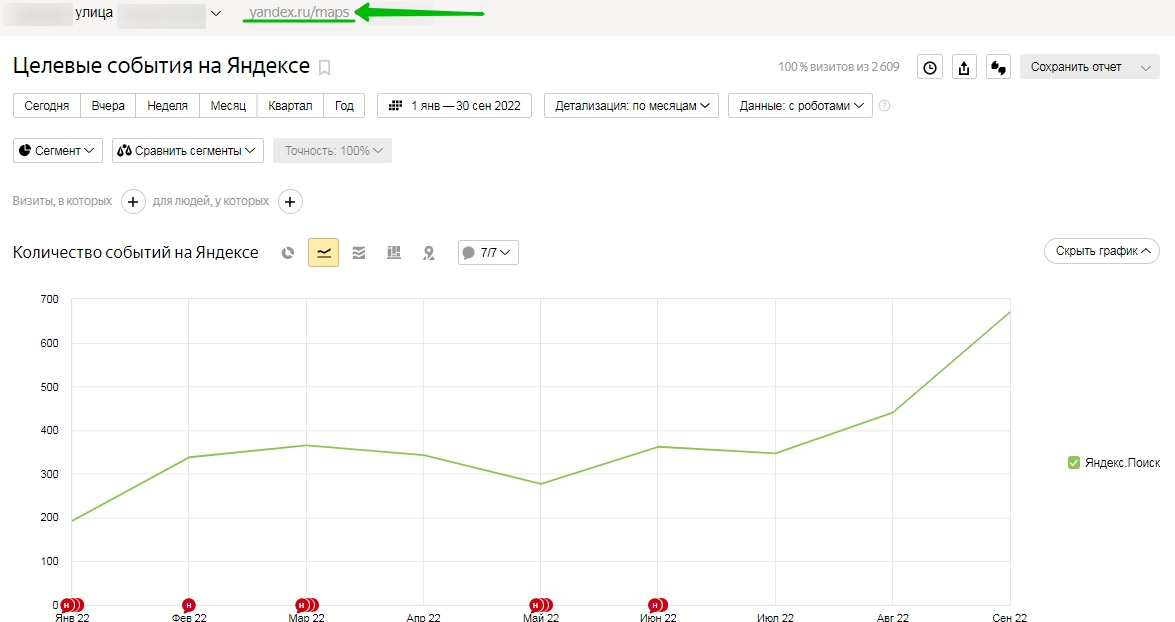Open the Сравнить сегменты dropdown
The height and width of the screenshot is (622, 1175).
click(187, 151)
